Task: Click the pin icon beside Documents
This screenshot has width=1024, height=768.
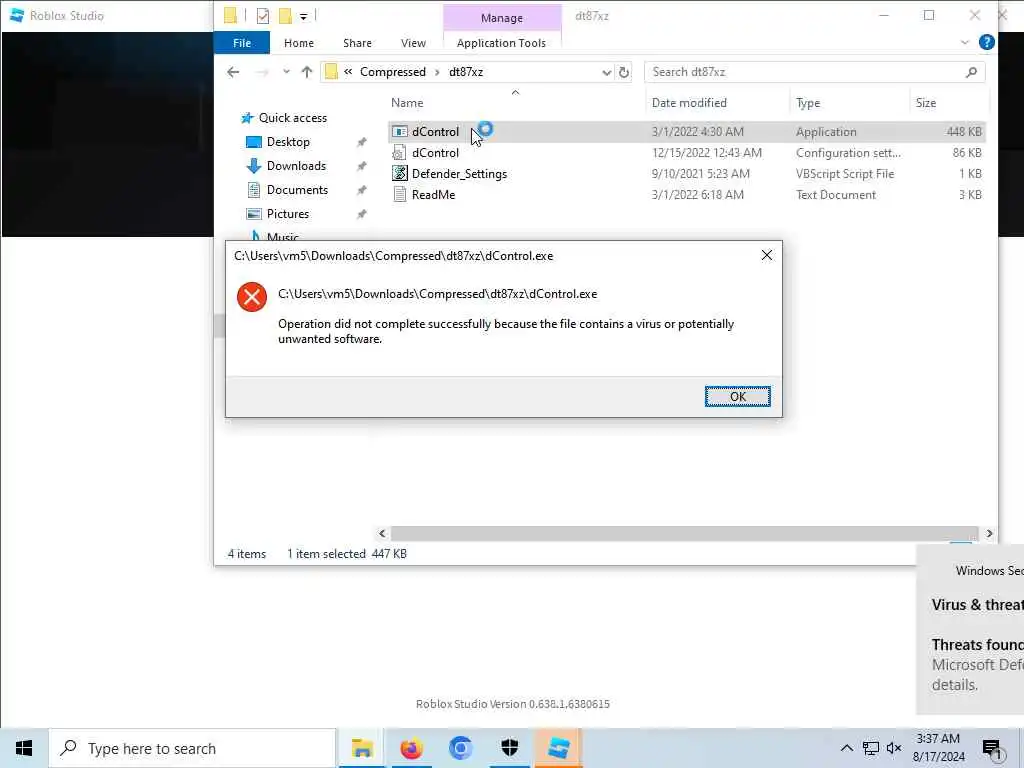Action: (361, 190)
